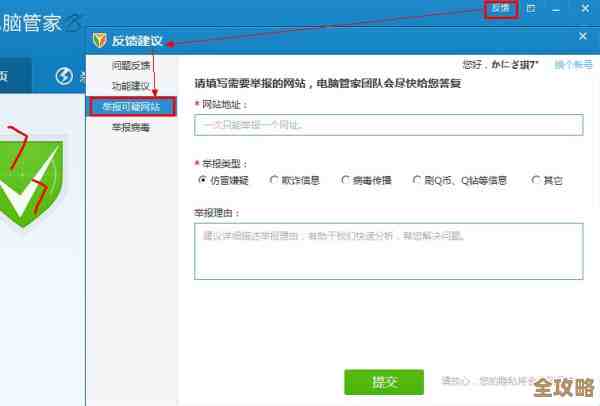Screen dimensions: 600x406
Task: Focus the 网站地址 input field
Action: point(389,125)
